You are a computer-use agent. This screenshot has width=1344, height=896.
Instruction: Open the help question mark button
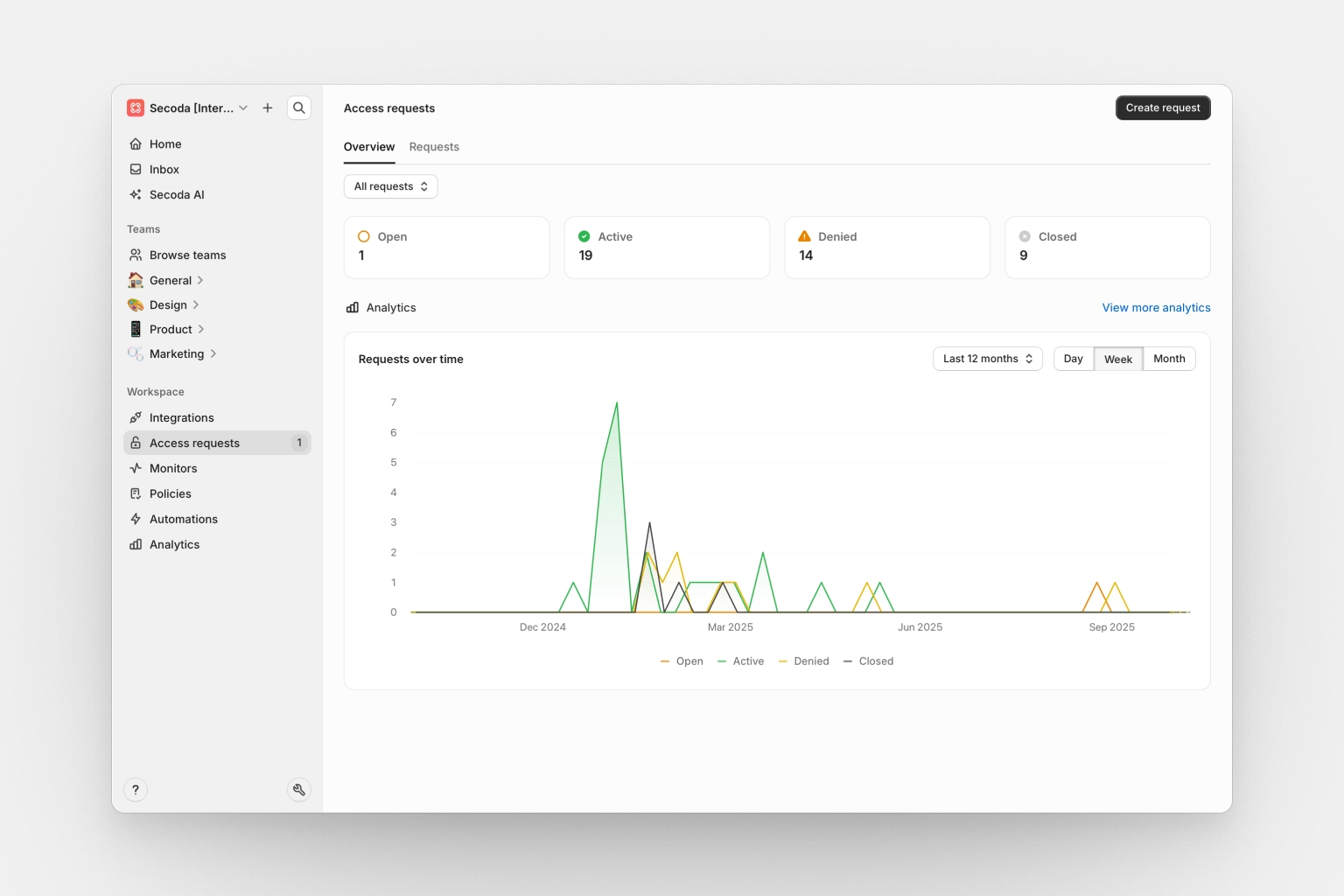(136, 790)
